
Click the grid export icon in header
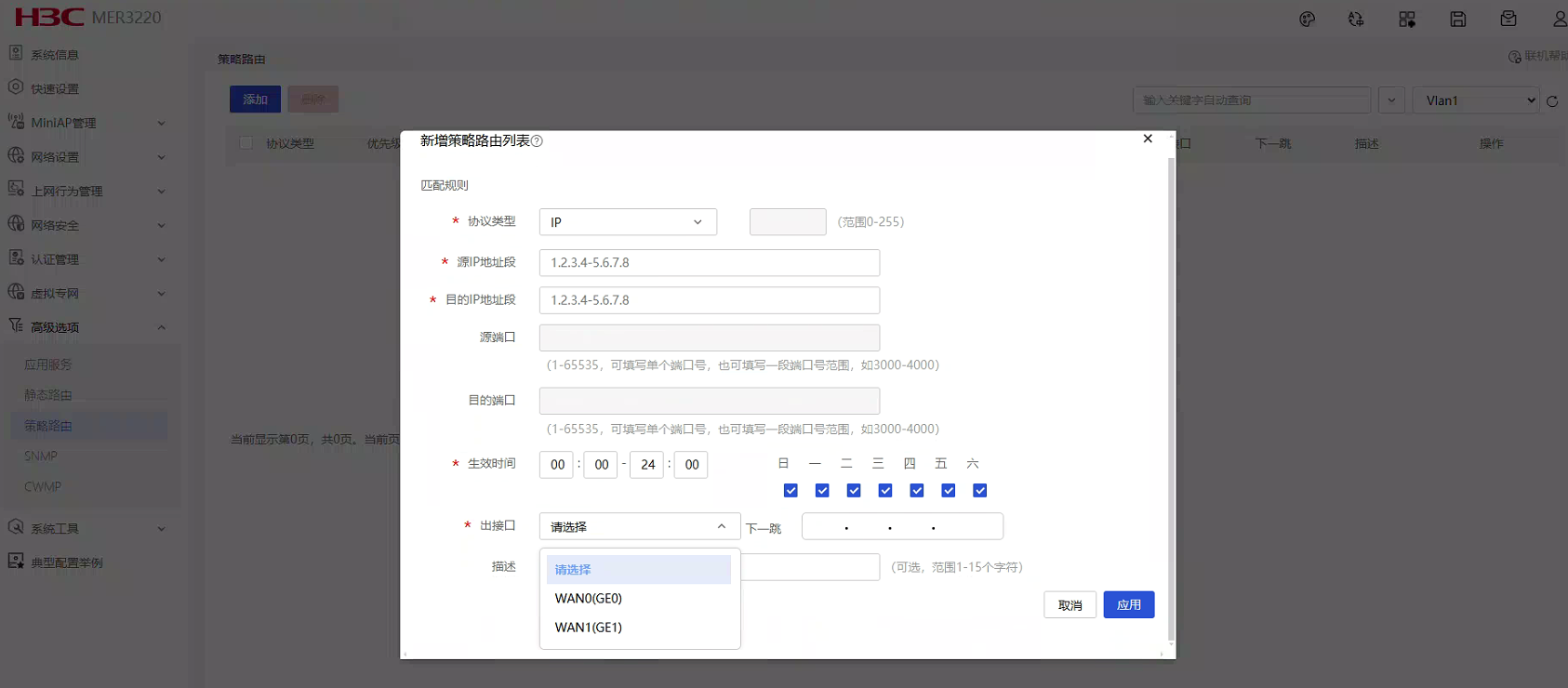(1406, 20)
